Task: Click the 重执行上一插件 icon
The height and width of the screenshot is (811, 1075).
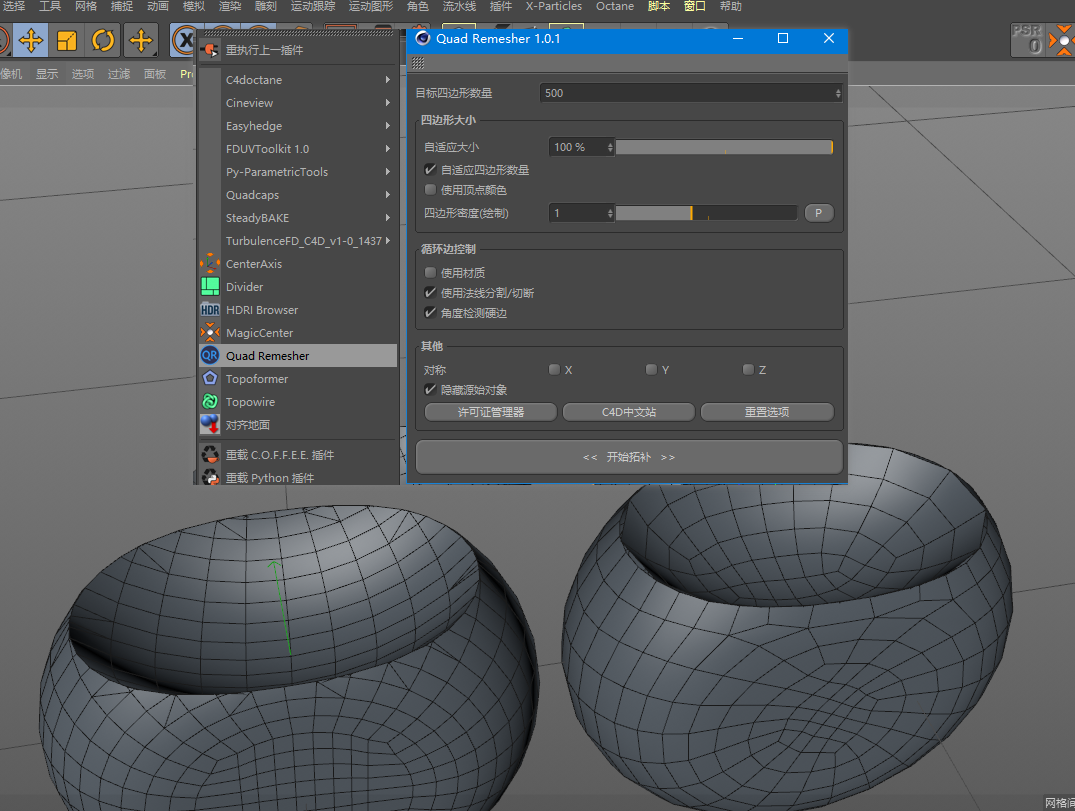Action: 210,50
